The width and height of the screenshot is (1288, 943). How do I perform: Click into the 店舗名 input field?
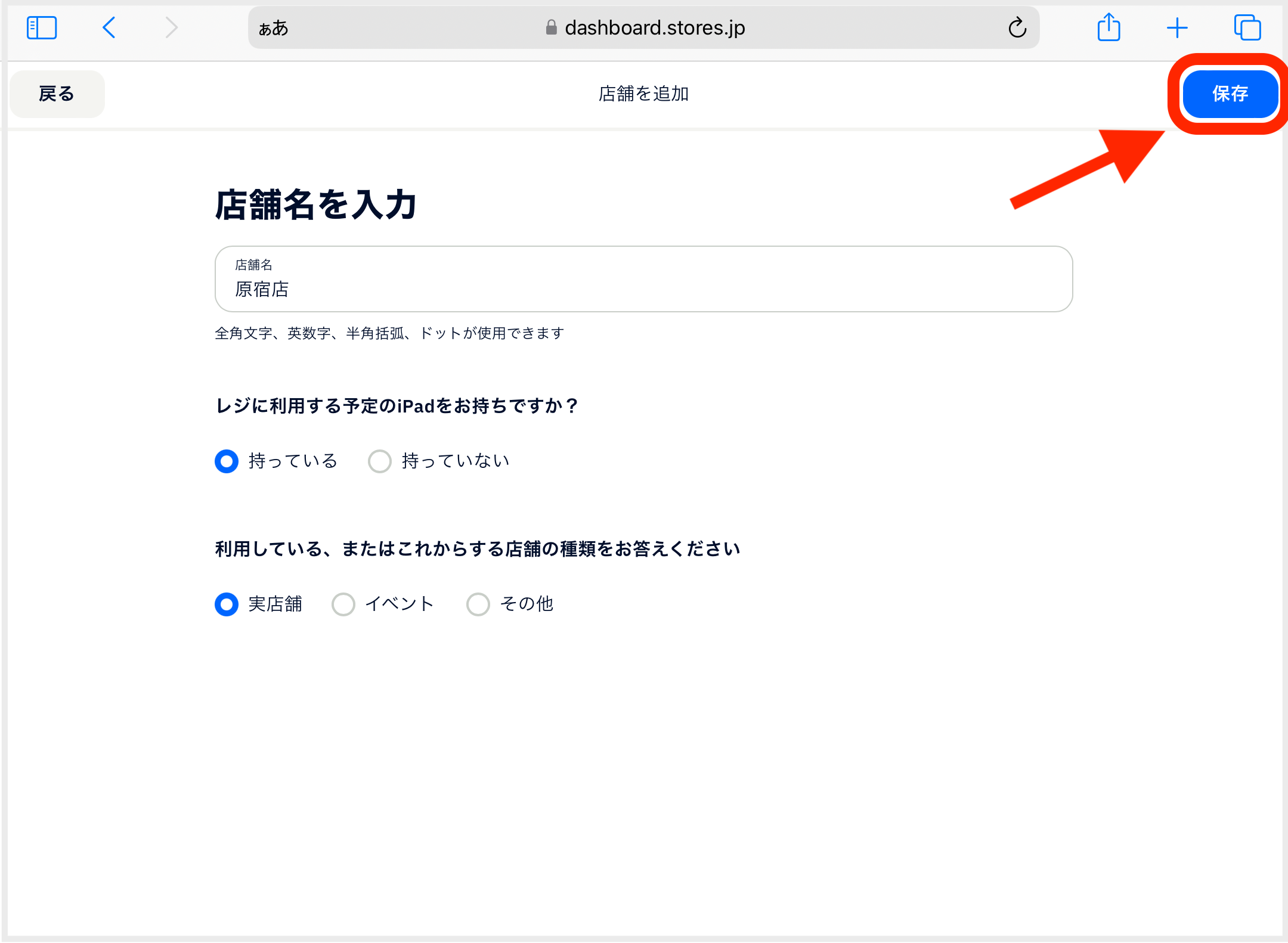pyautogui.click(x=643, y=279)
